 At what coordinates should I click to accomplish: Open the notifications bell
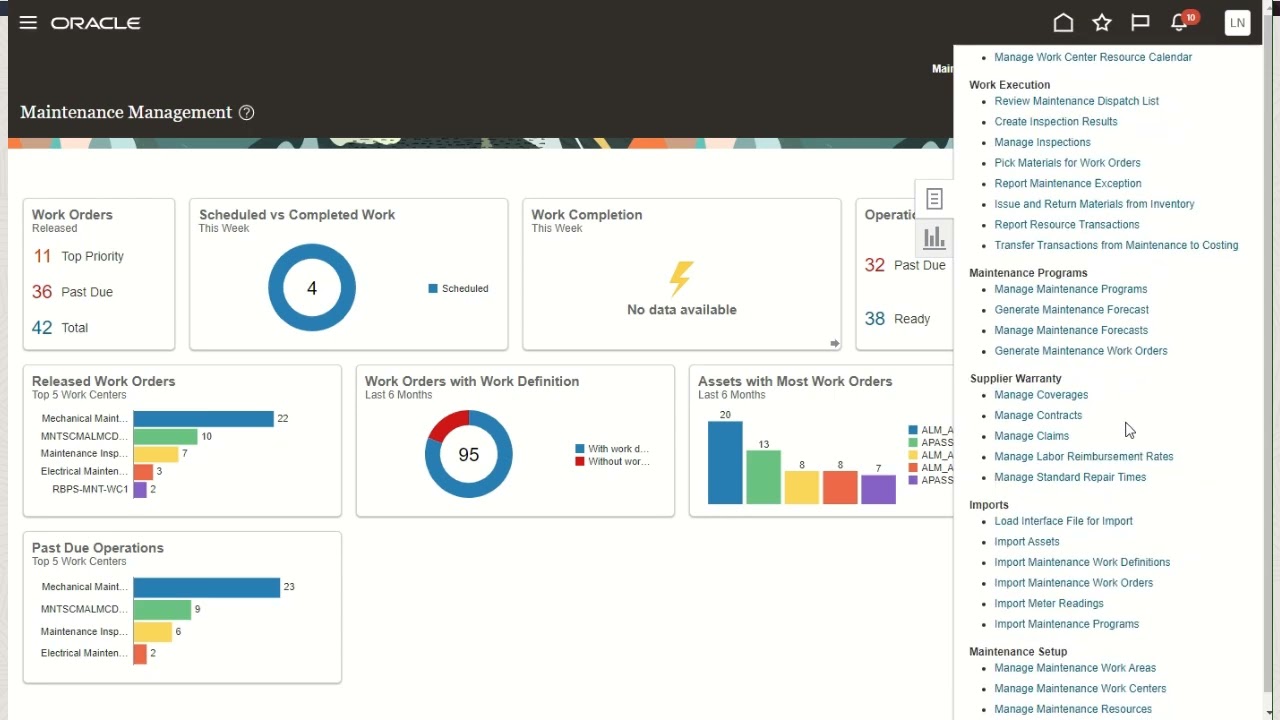(x=1181, y=22)
